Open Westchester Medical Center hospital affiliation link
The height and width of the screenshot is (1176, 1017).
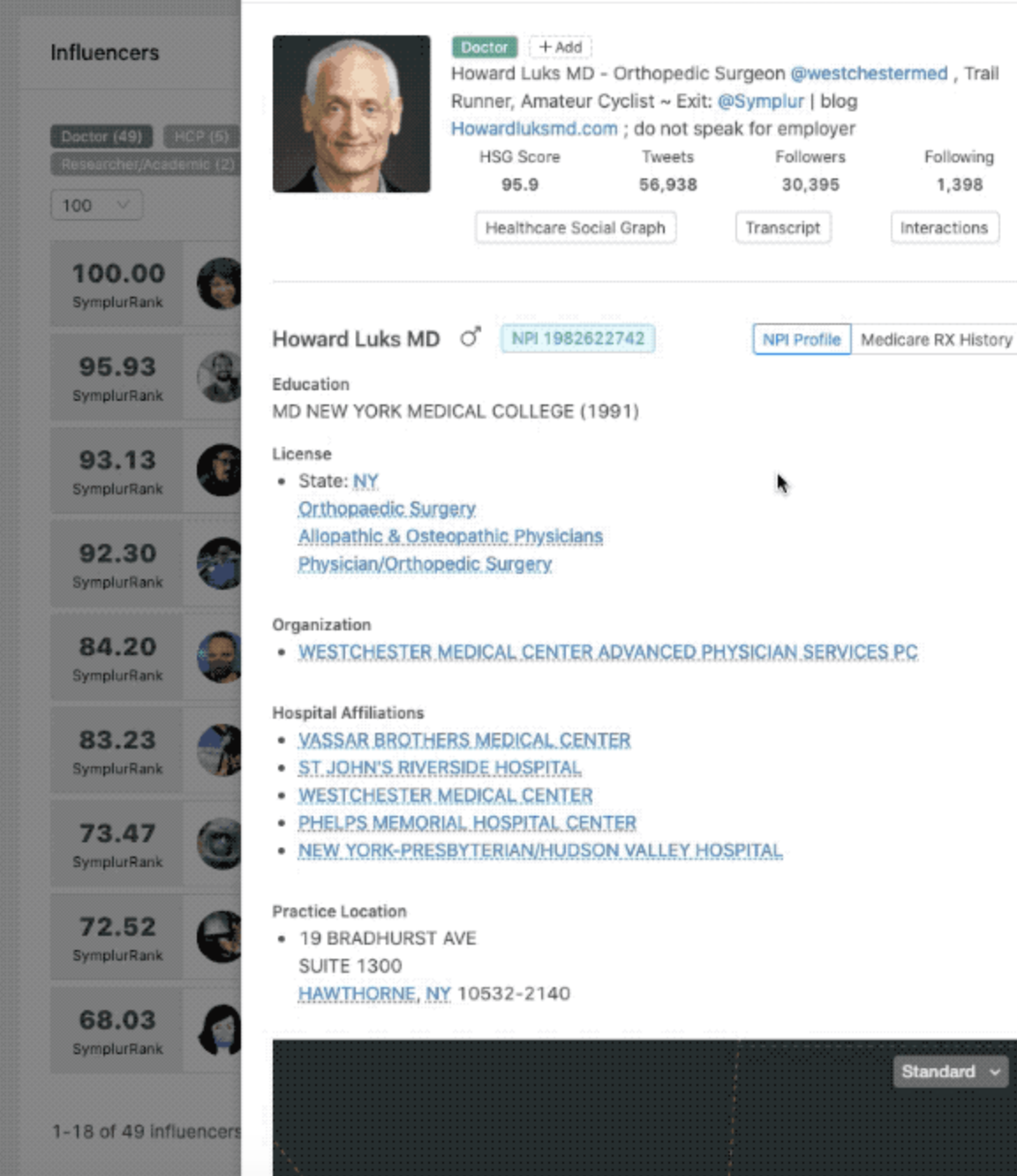click(x=445, y=795)
